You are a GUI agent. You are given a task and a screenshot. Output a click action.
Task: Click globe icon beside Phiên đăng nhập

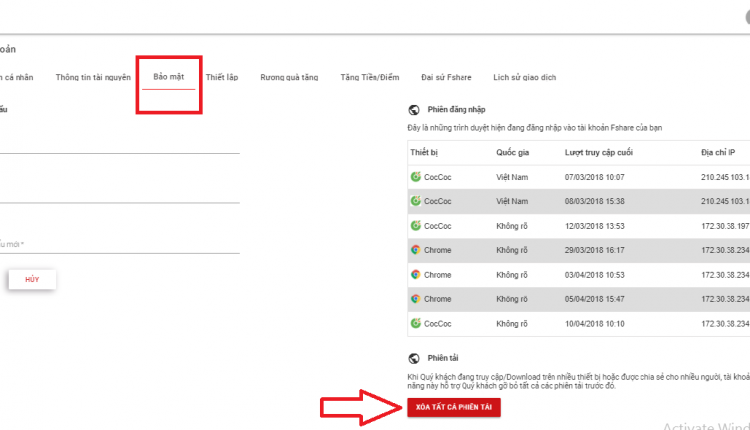coord(414,110)
